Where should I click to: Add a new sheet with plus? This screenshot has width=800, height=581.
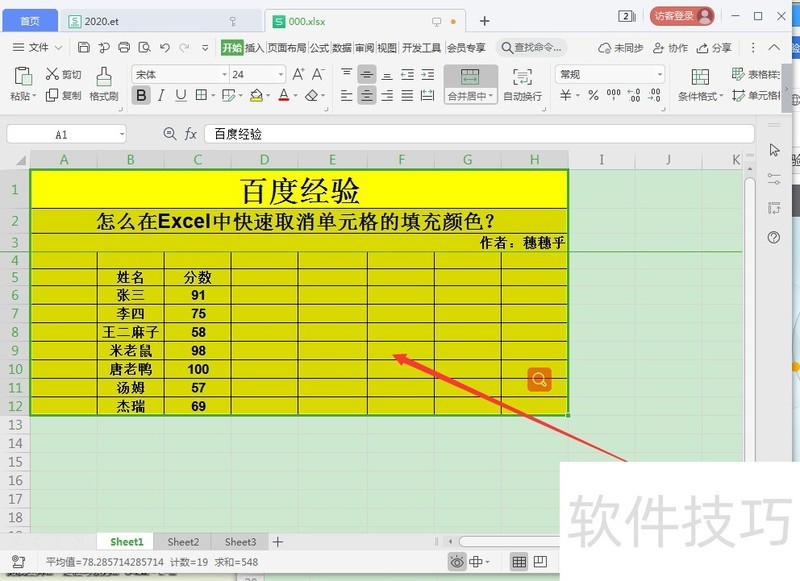pos(278,542)
